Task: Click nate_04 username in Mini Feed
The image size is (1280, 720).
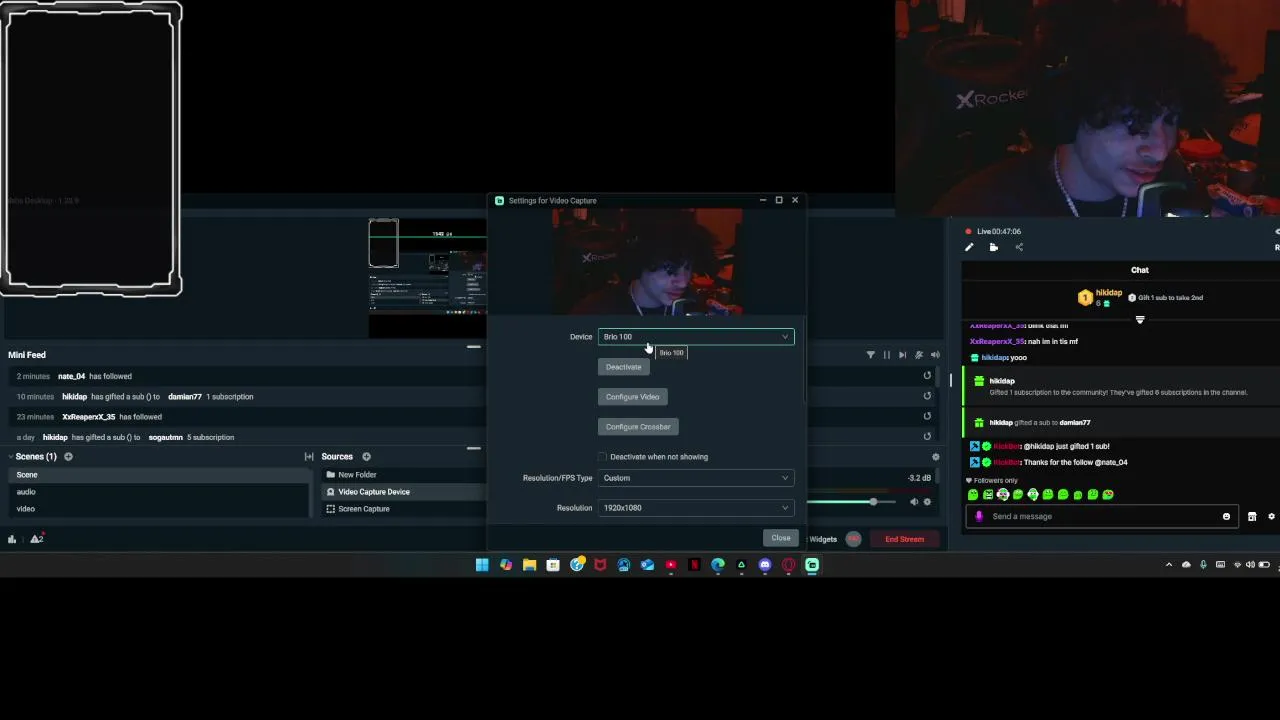Action: tap(72, 376)
